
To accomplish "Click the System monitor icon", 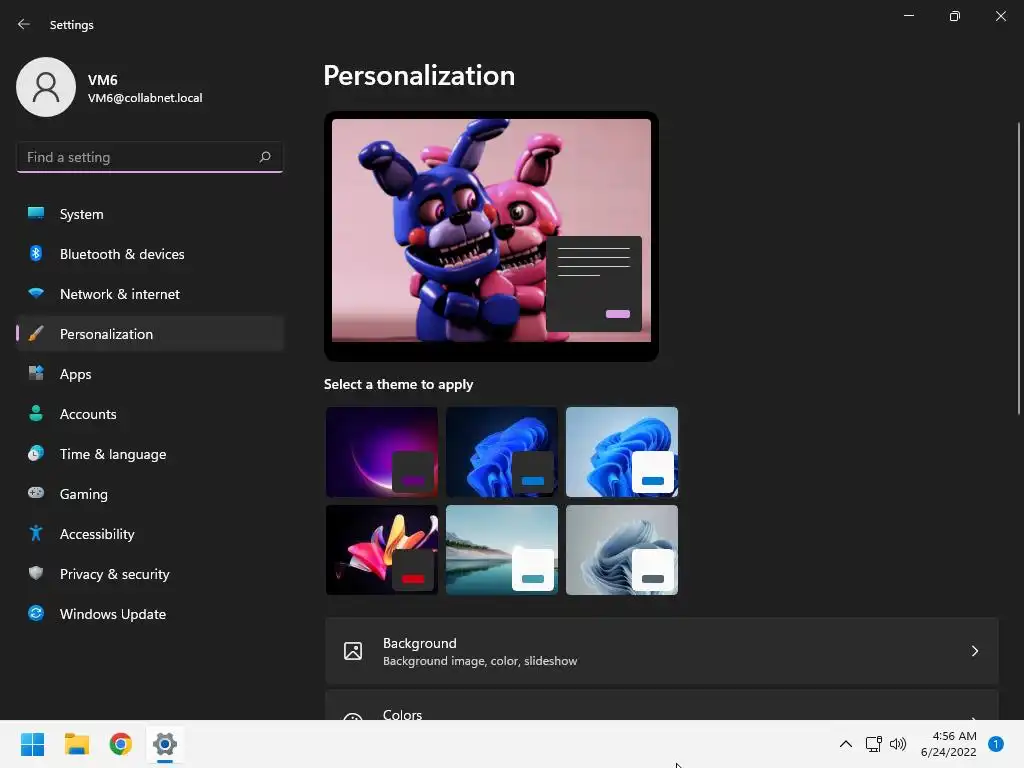I will click(x=36, y=213).
